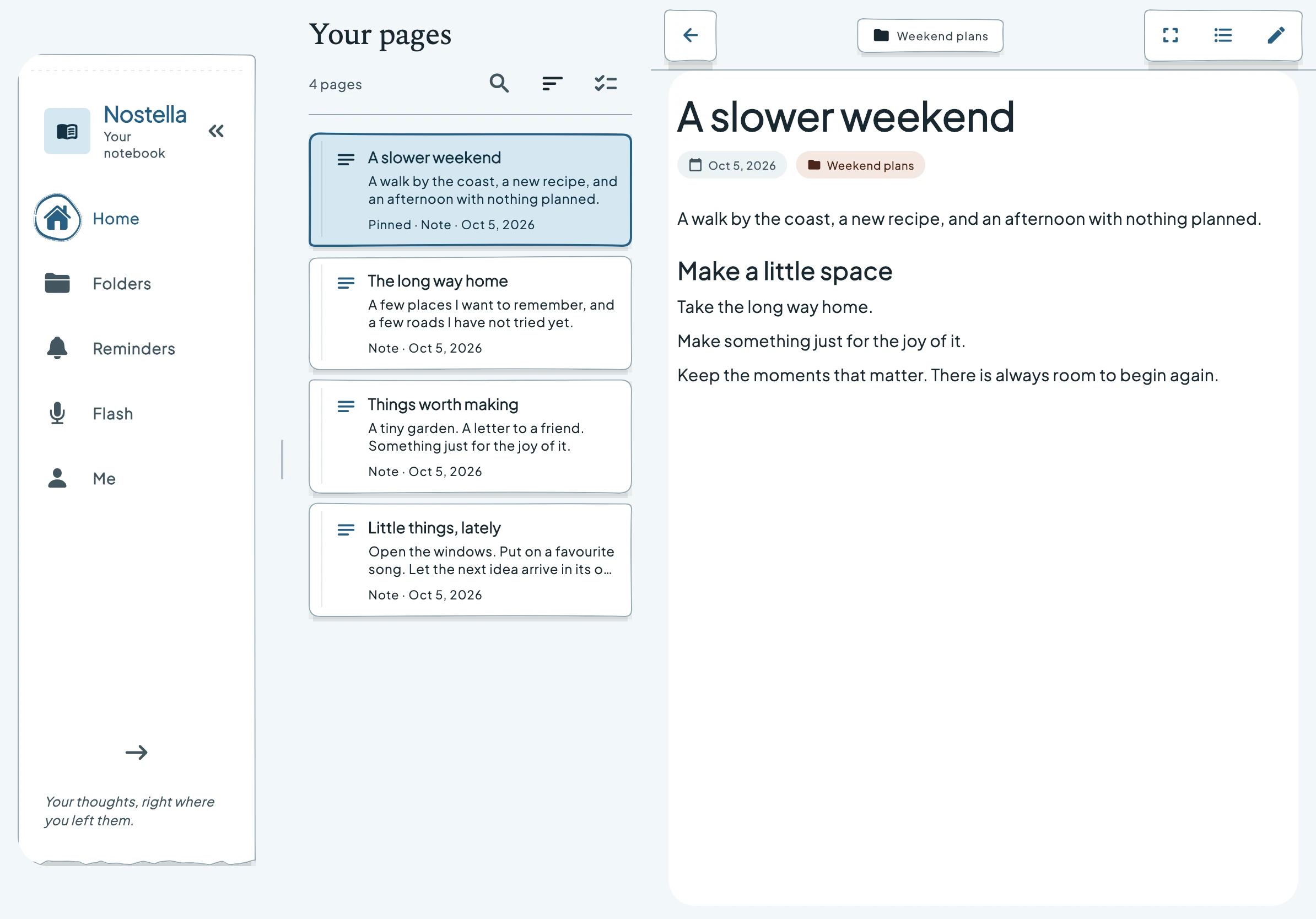Open the Me profile section
The image size is (1316, 919).
point(136,478)
